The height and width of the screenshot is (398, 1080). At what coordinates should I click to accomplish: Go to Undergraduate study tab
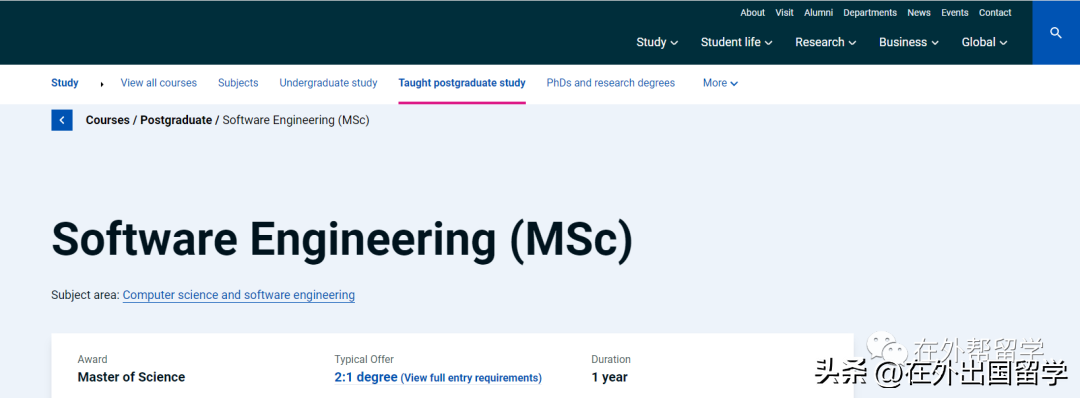click(x=328, y=83)
